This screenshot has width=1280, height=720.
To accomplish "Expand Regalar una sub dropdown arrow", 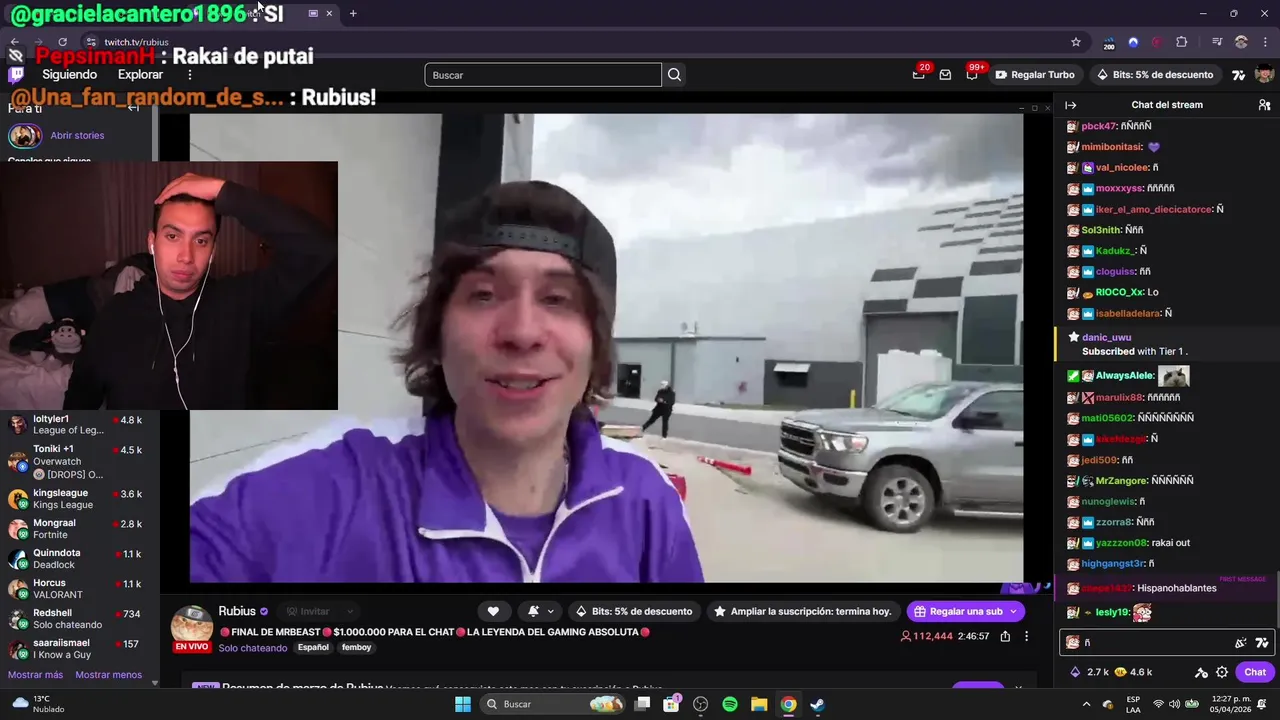I will click(1013, 611).
